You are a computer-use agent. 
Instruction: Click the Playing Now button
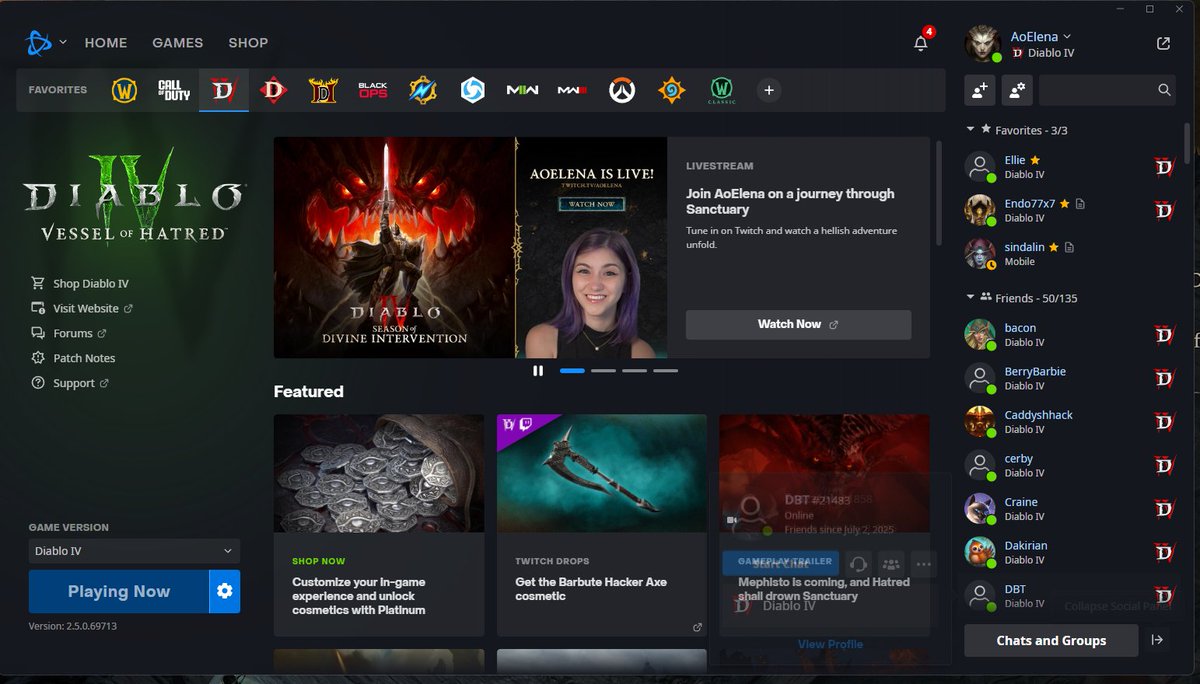(x=118, y=591)
